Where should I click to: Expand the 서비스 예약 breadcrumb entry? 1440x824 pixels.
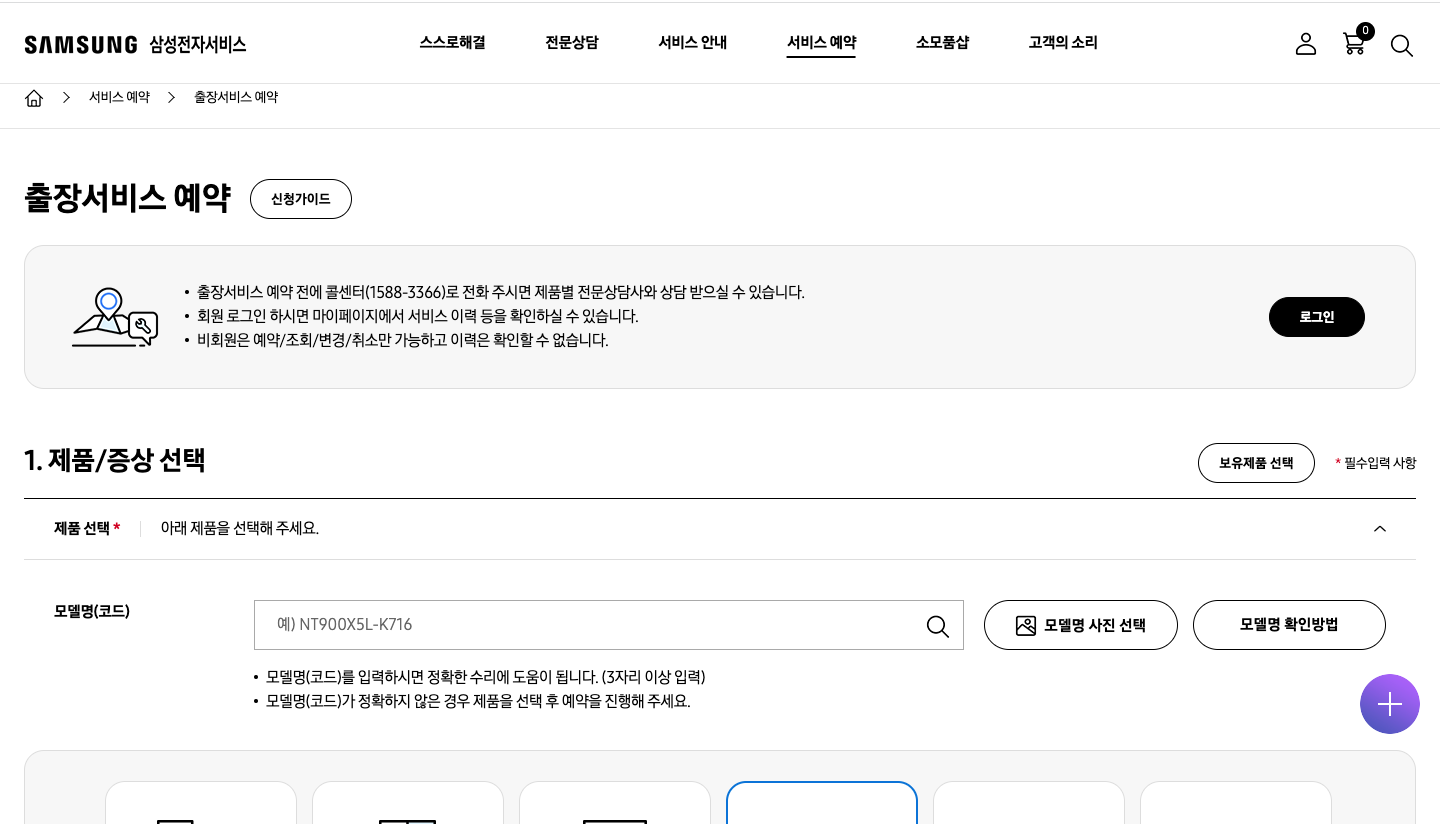tap(119, 97)
